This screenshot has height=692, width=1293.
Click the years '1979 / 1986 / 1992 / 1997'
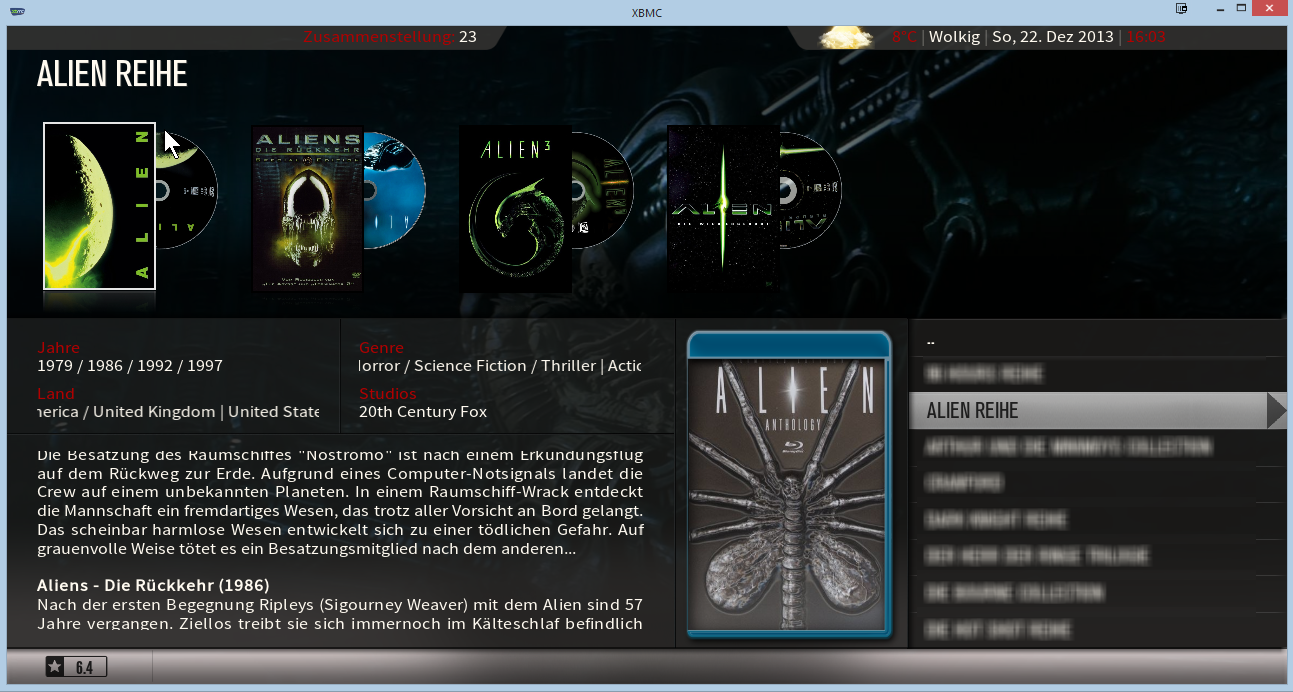click(130, 366)
